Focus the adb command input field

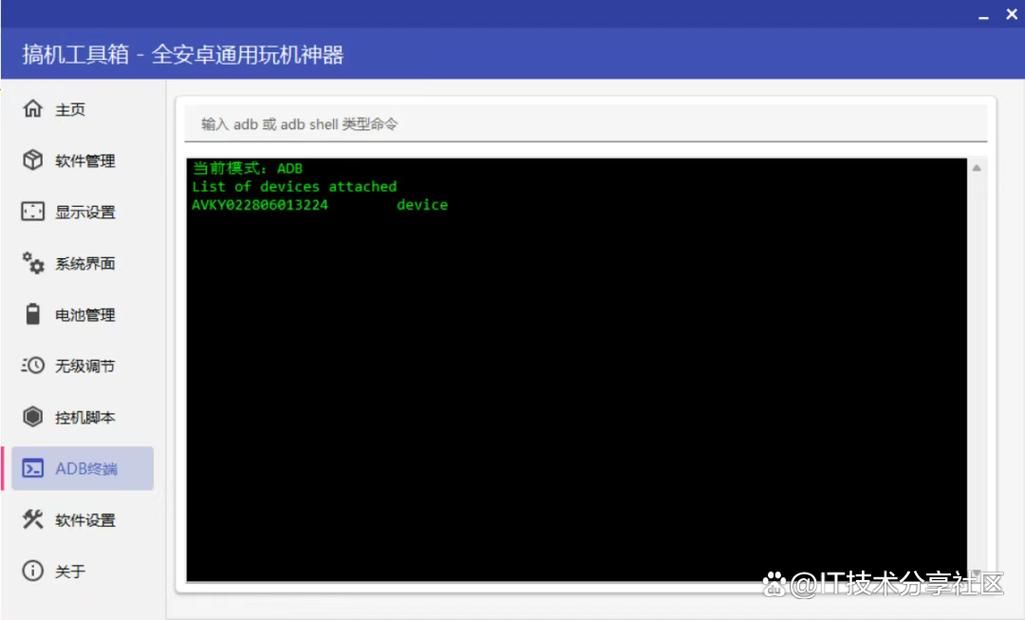[586, 124]
